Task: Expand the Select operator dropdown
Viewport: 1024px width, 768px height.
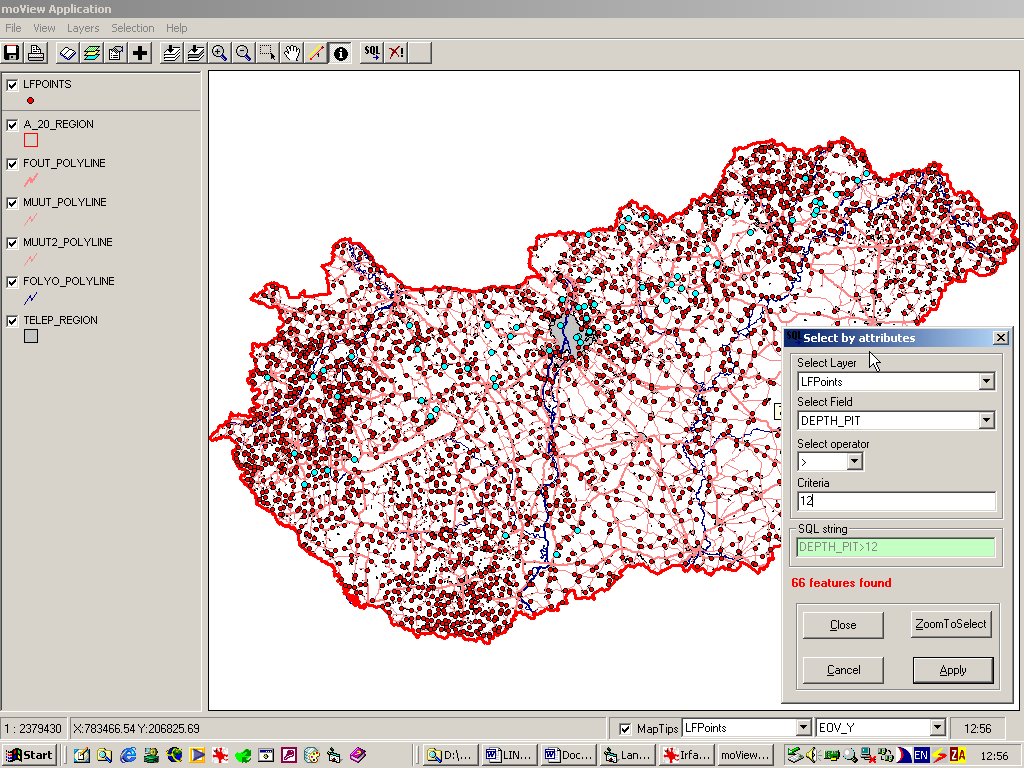Action: point(854,462)
